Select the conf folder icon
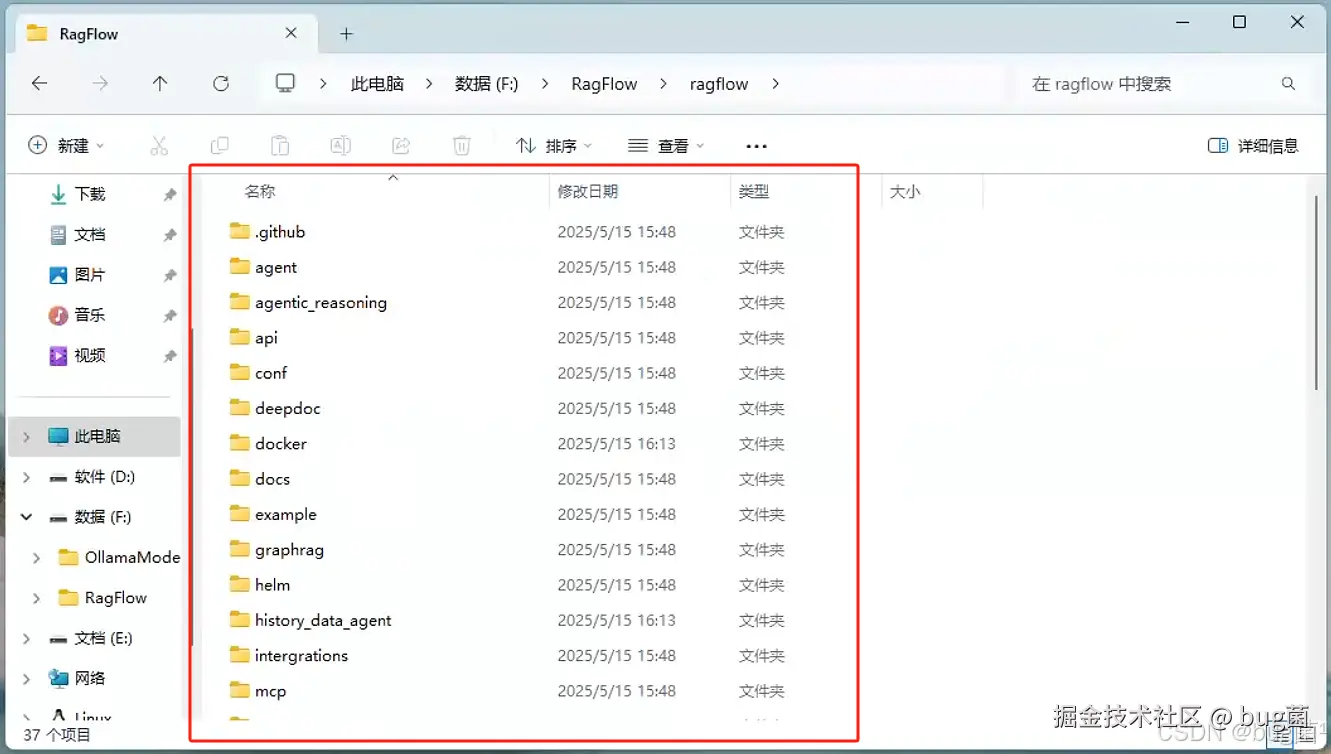Viewport: 1331px width, 754px height. click(239, 372)
